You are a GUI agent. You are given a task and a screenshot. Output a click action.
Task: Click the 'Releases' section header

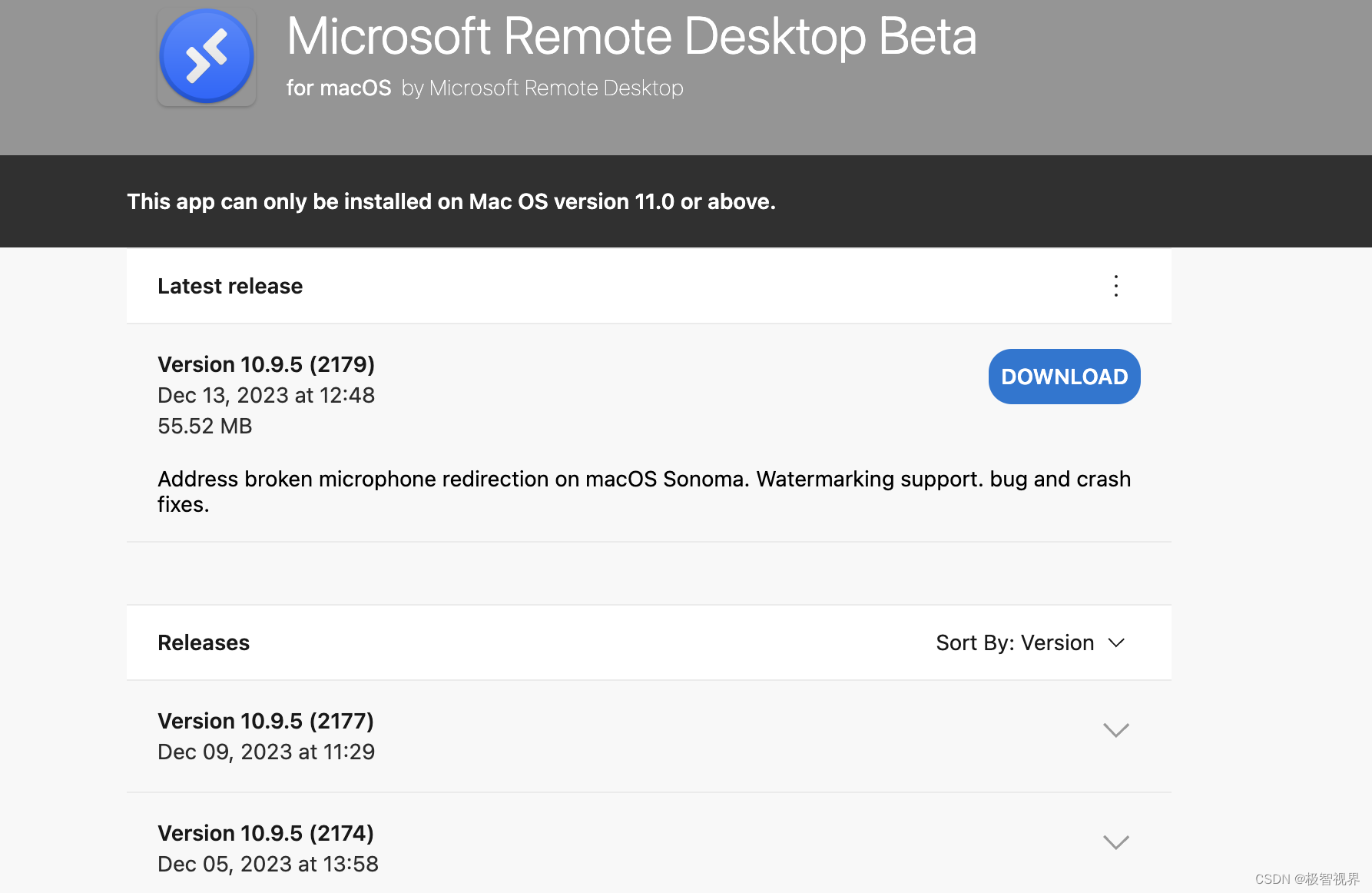(x=204, y=642)
